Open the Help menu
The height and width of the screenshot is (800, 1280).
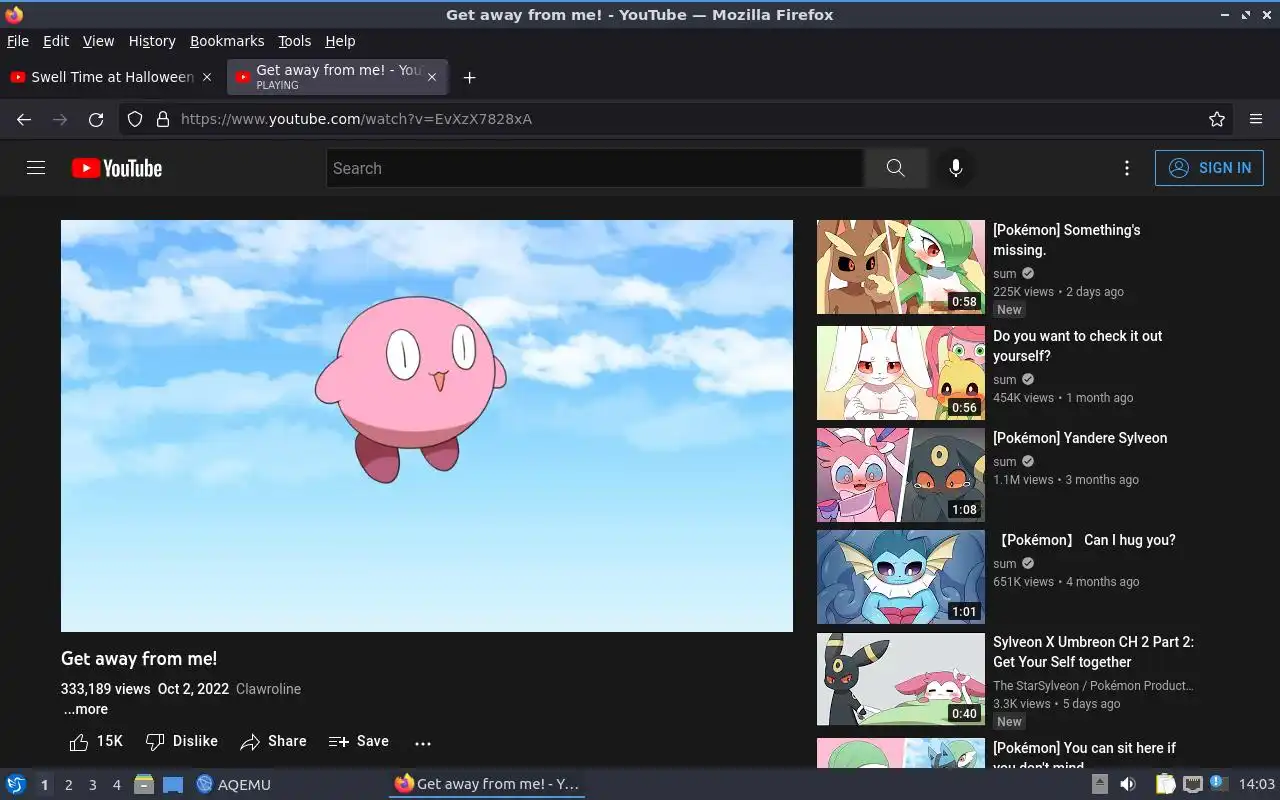340,41
